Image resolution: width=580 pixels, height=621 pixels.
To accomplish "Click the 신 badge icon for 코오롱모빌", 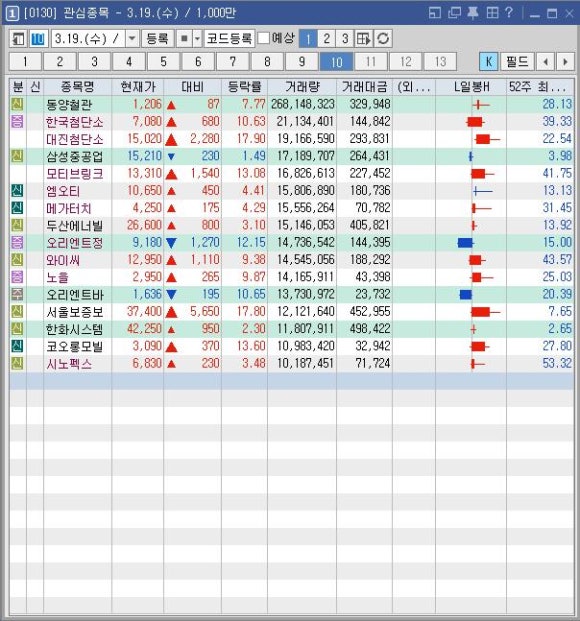I will tap(17, 346).
